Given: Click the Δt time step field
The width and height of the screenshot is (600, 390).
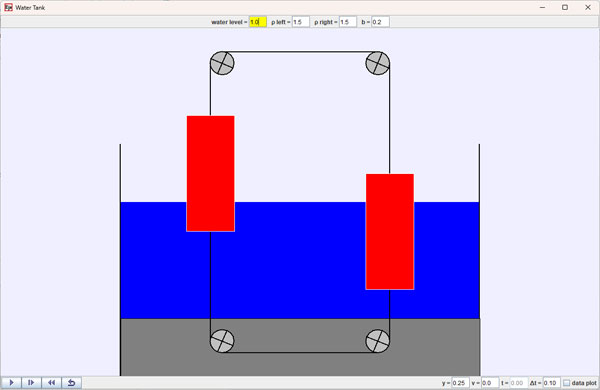Looking at the screenshot, I should point(551,383).
